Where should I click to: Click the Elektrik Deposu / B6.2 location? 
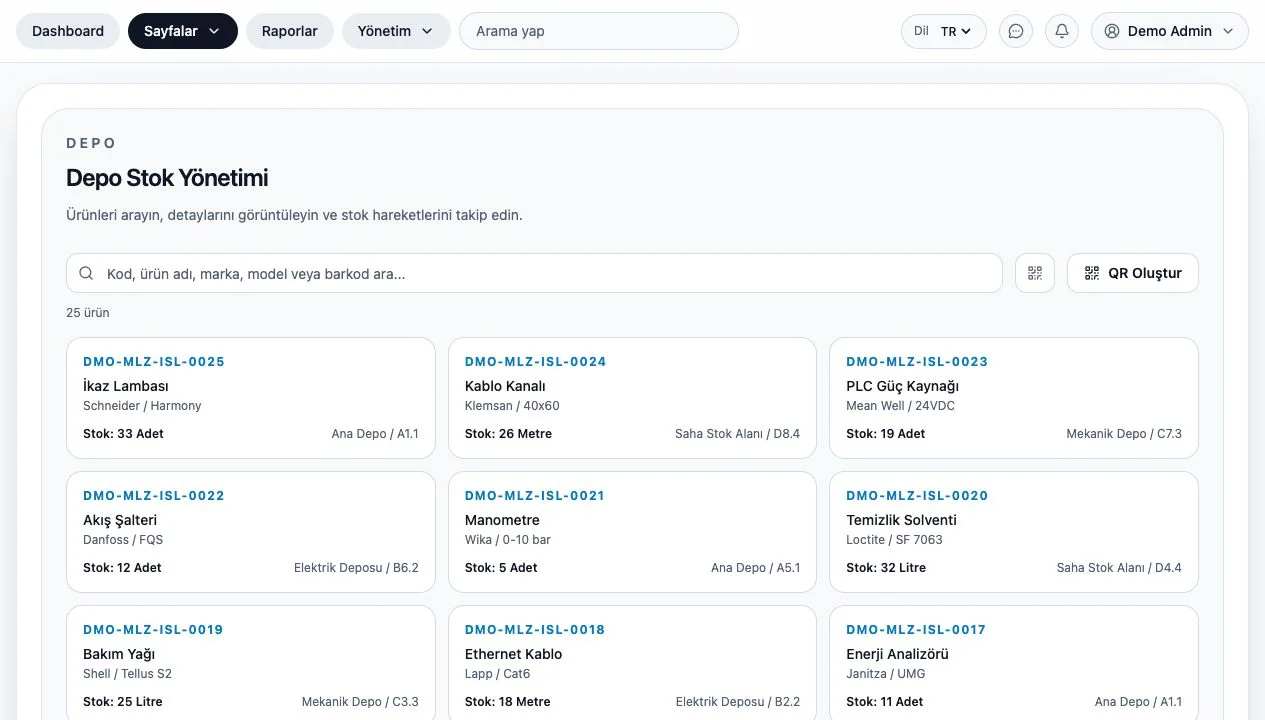click(x=356, y=568)
